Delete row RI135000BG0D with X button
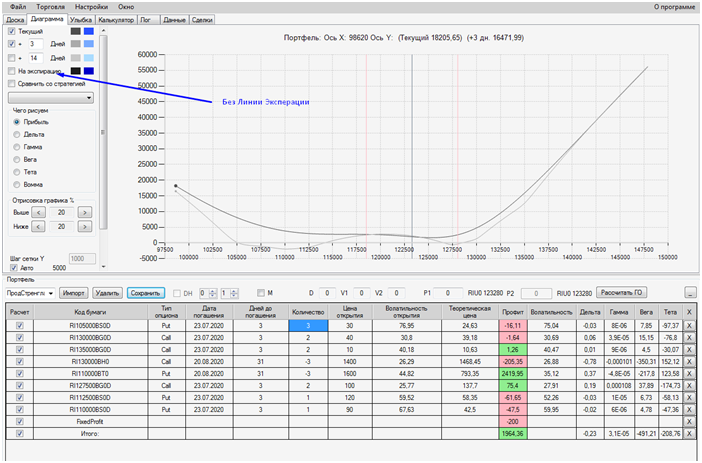 689,350
